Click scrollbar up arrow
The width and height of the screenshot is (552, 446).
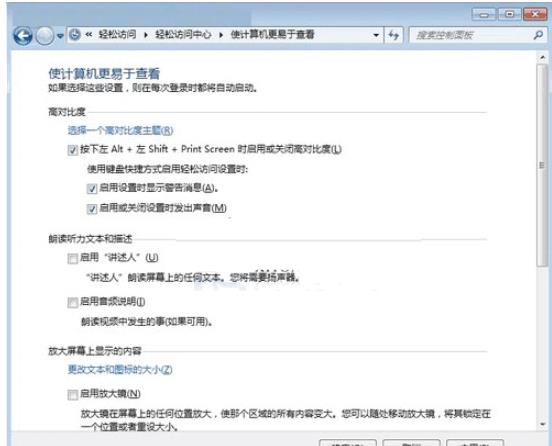coord(542,57)
